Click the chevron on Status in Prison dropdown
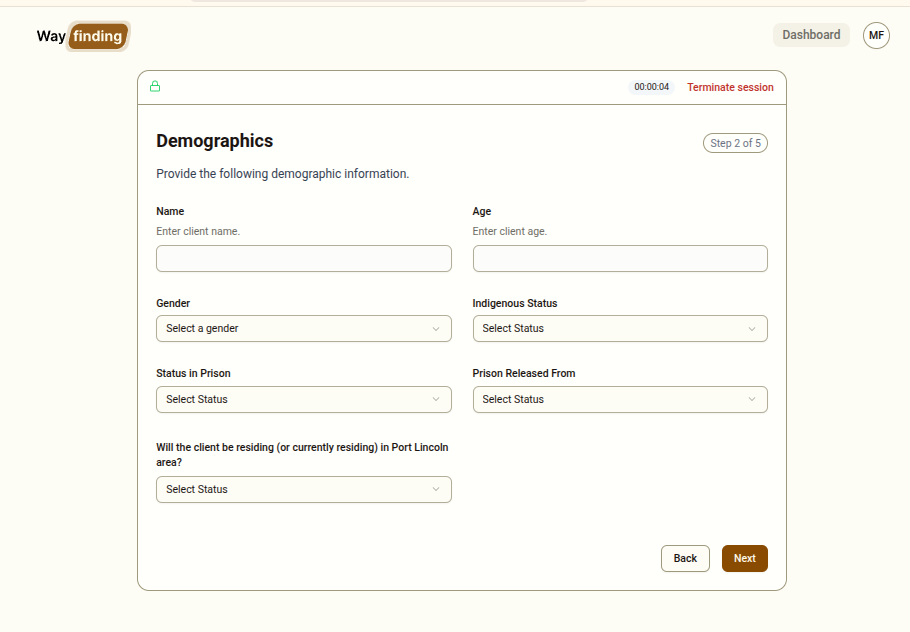 tap(437, 399)
